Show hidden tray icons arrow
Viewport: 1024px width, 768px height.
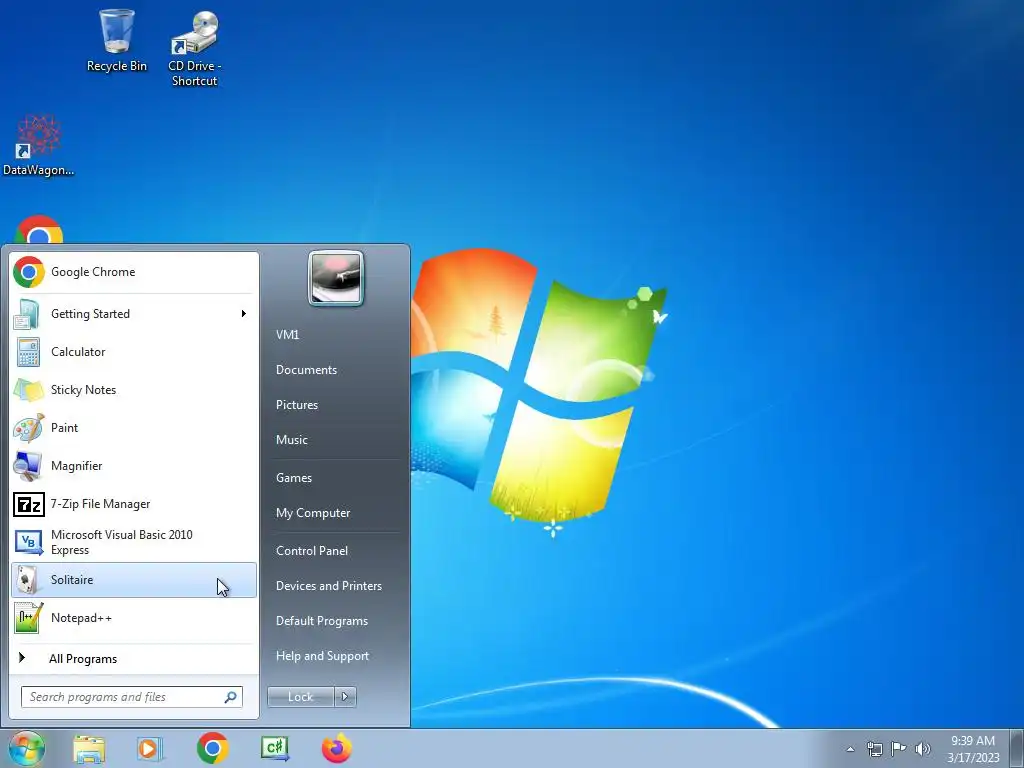[x=850, y=749]
